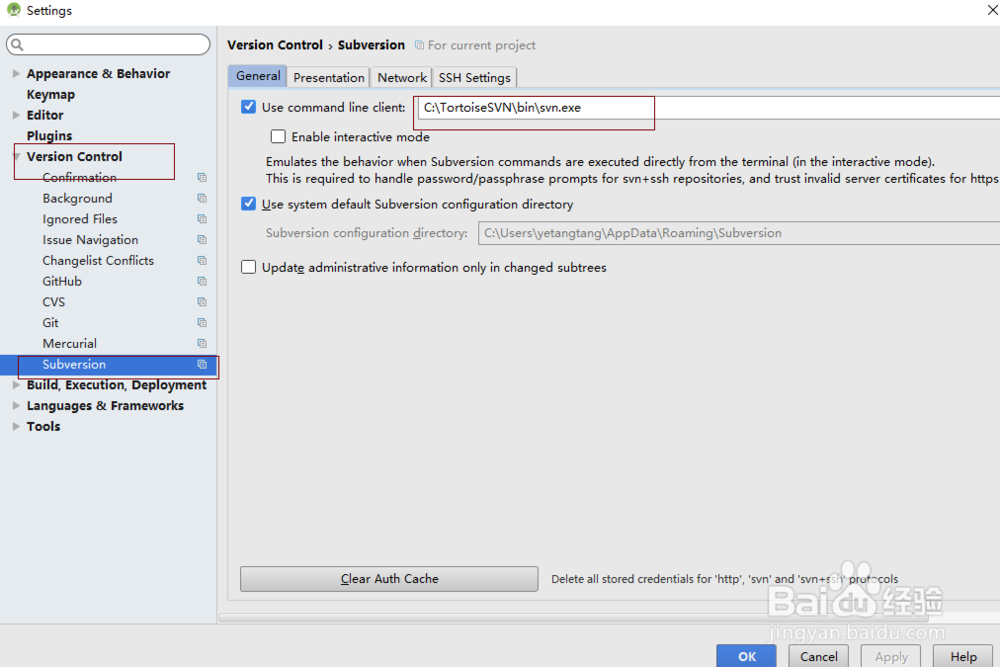The width and height of the screenshot is (1000, 667).
Task: Collapse the Version Control section
Action: (x=16, y=156)
